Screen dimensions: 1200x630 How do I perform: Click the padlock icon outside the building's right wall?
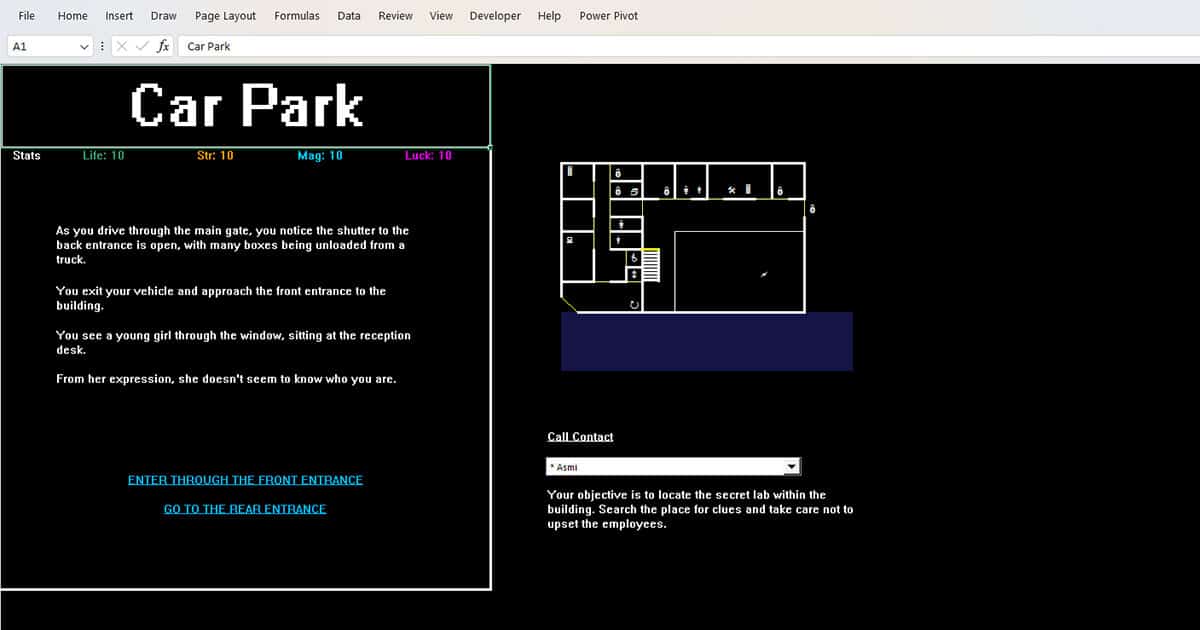[x=812, y=209]
